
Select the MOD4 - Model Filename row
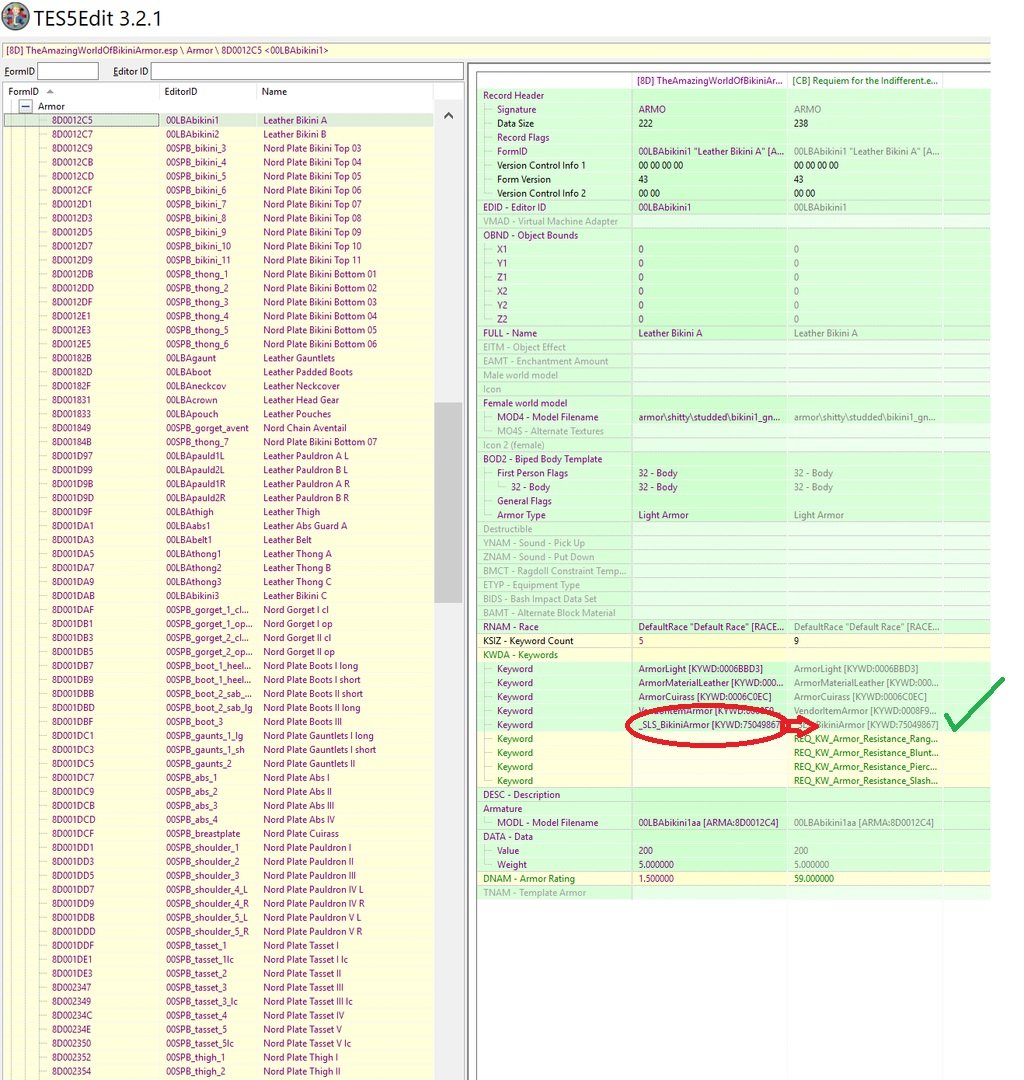click(x=733, y=417)
